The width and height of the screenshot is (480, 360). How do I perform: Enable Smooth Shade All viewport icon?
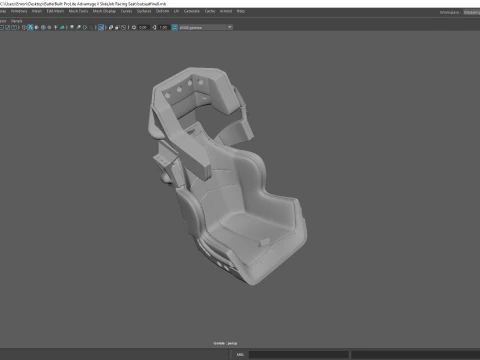(30, 27)
